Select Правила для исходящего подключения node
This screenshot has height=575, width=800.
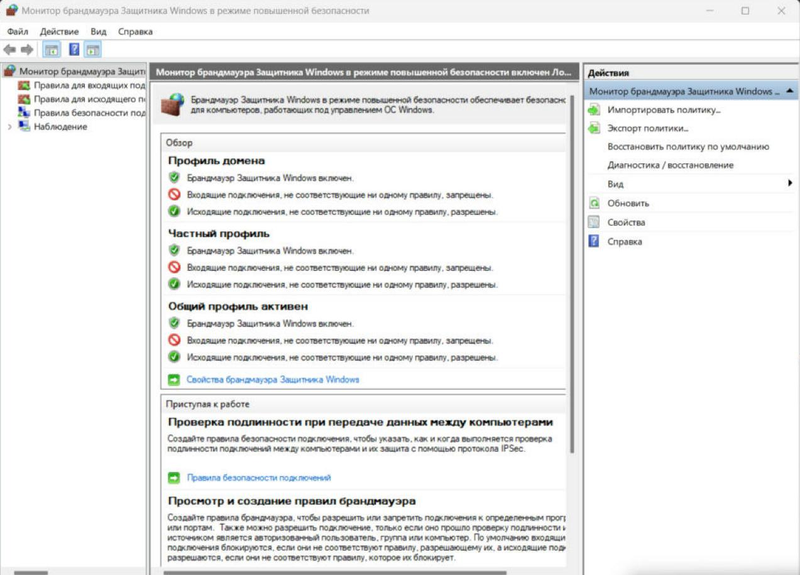point(89,99)
